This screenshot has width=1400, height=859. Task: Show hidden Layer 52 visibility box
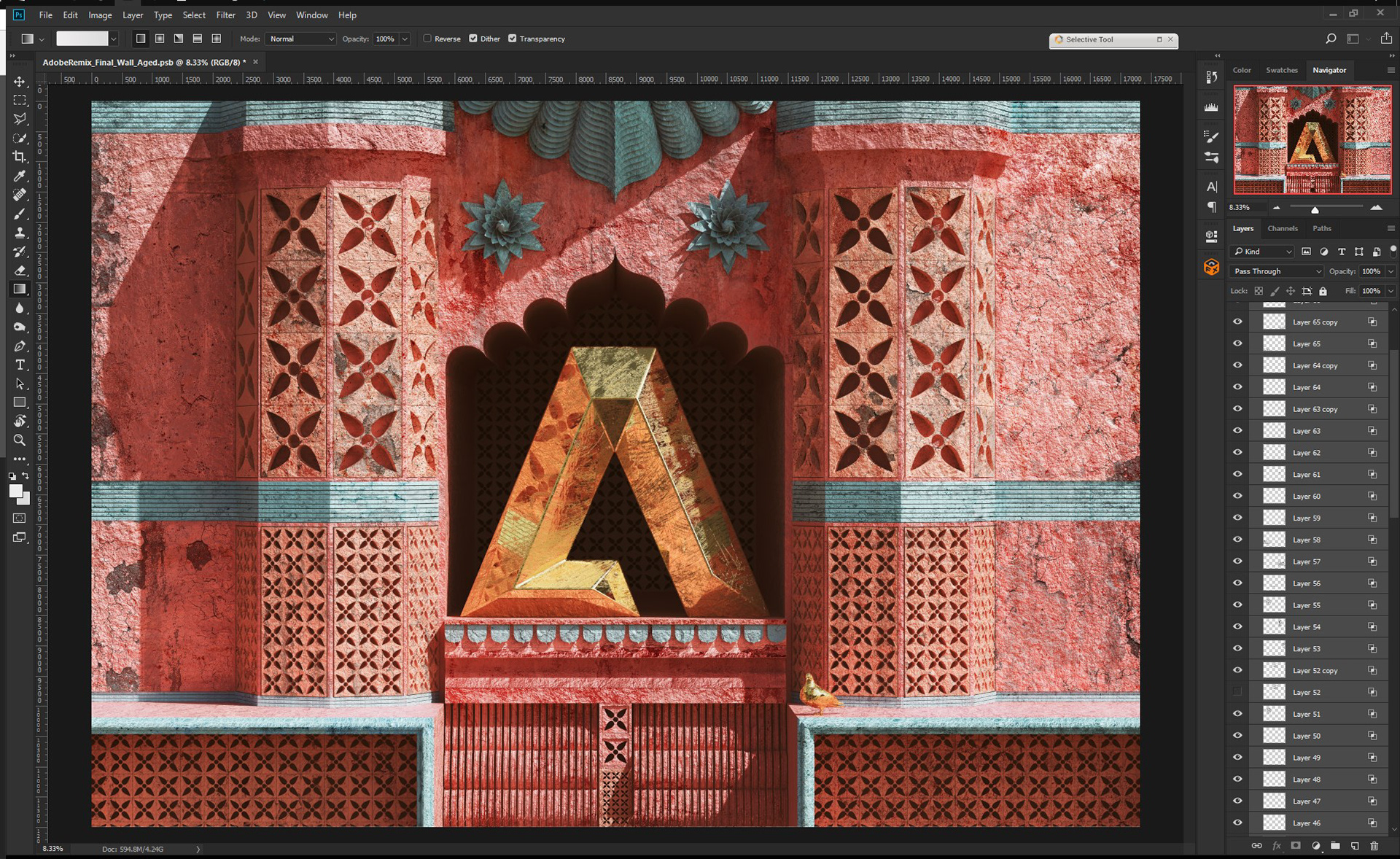[1237, 692]
